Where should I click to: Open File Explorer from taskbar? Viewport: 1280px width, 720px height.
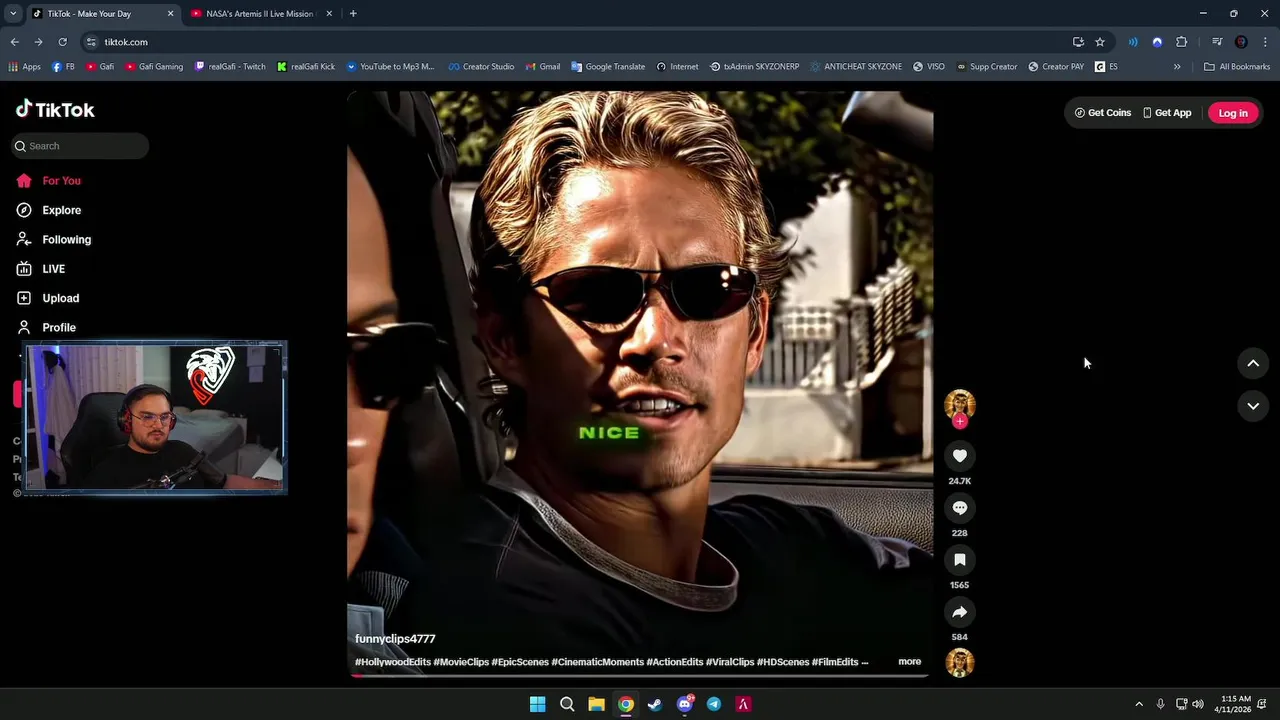pos(596,704)
